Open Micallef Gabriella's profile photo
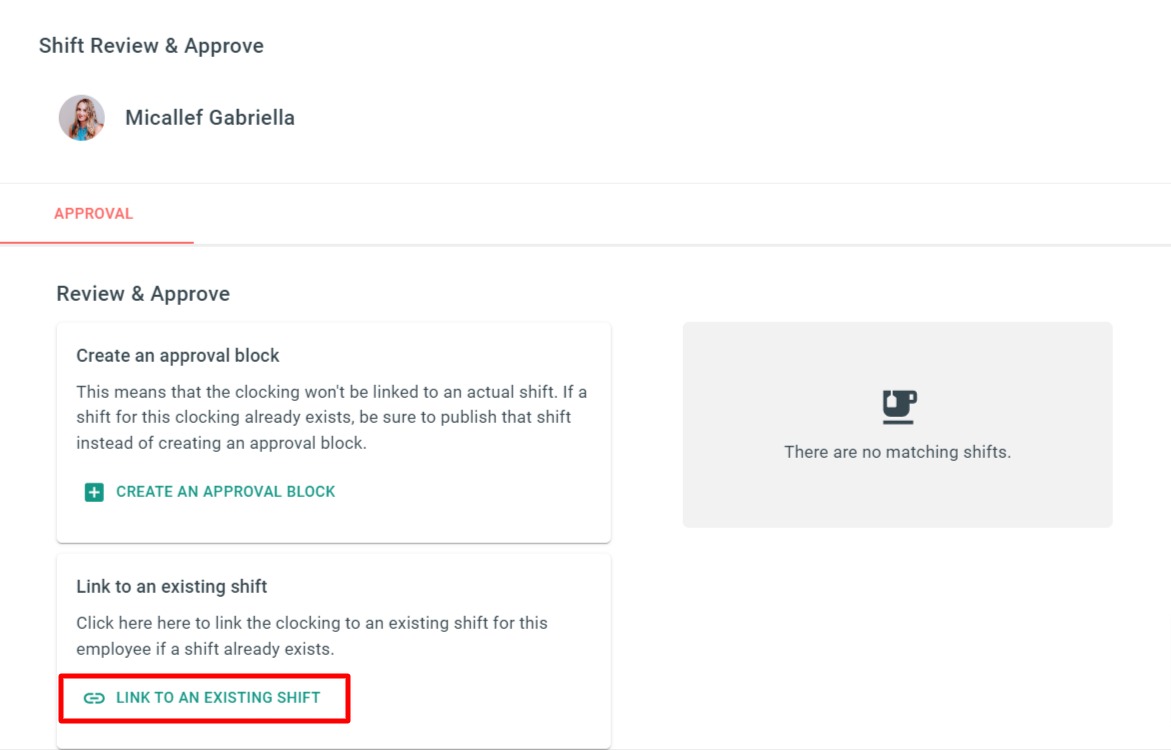1171x750 pixels. [81, 117]
